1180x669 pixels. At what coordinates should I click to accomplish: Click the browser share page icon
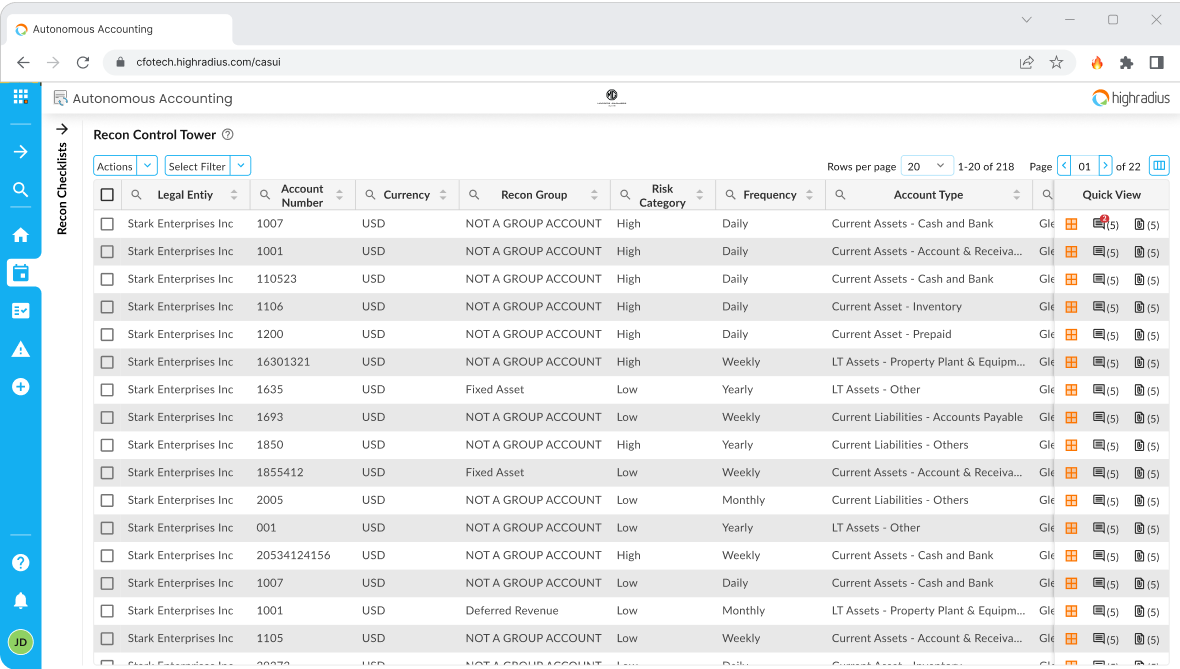coord(1026,62)
